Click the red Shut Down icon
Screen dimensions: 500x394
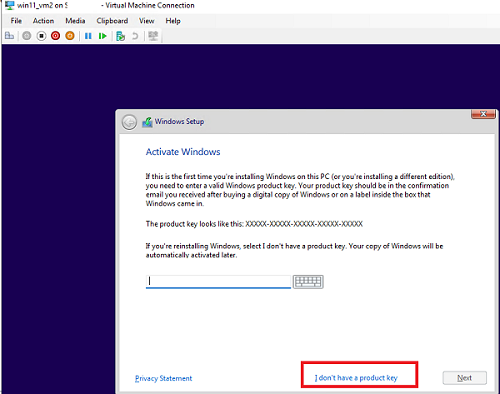point(56,36)
